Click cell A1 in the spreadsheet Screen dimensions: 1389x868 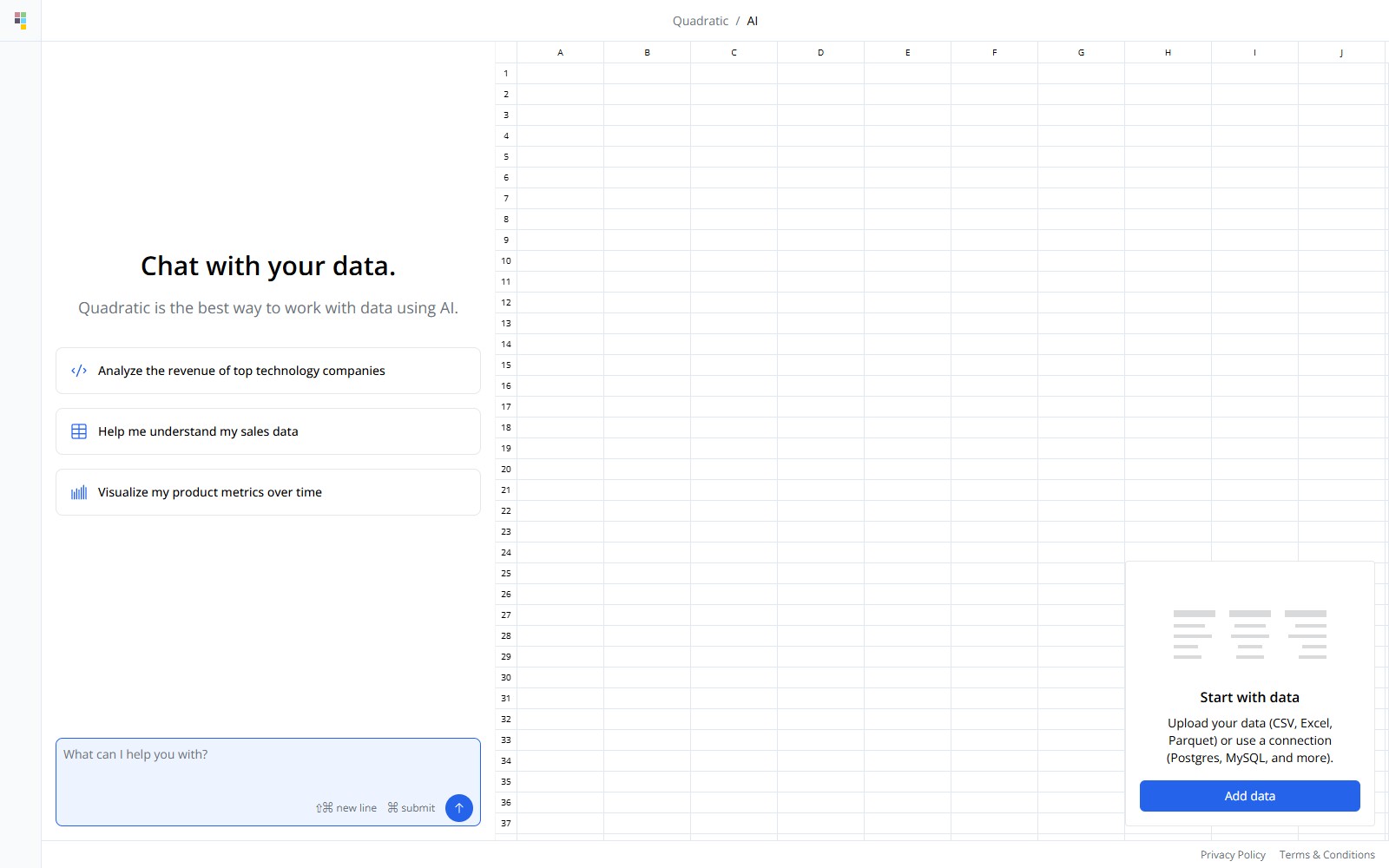[561, 74]
